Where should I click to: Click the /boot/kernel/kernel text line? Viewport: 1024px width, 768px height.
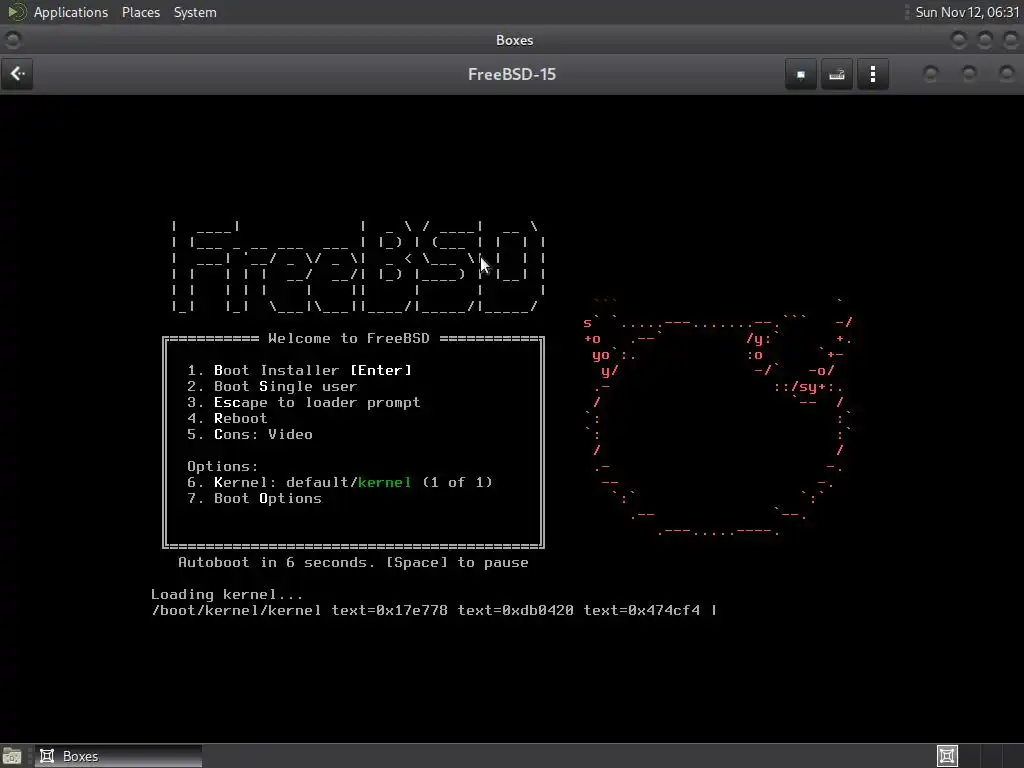pyautogui.click(x=434, y=611)
